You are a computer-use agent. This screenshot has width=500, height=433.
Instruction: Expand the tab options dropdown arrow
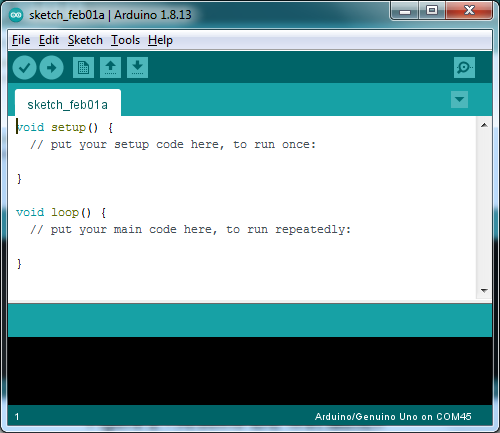point(459,99)
